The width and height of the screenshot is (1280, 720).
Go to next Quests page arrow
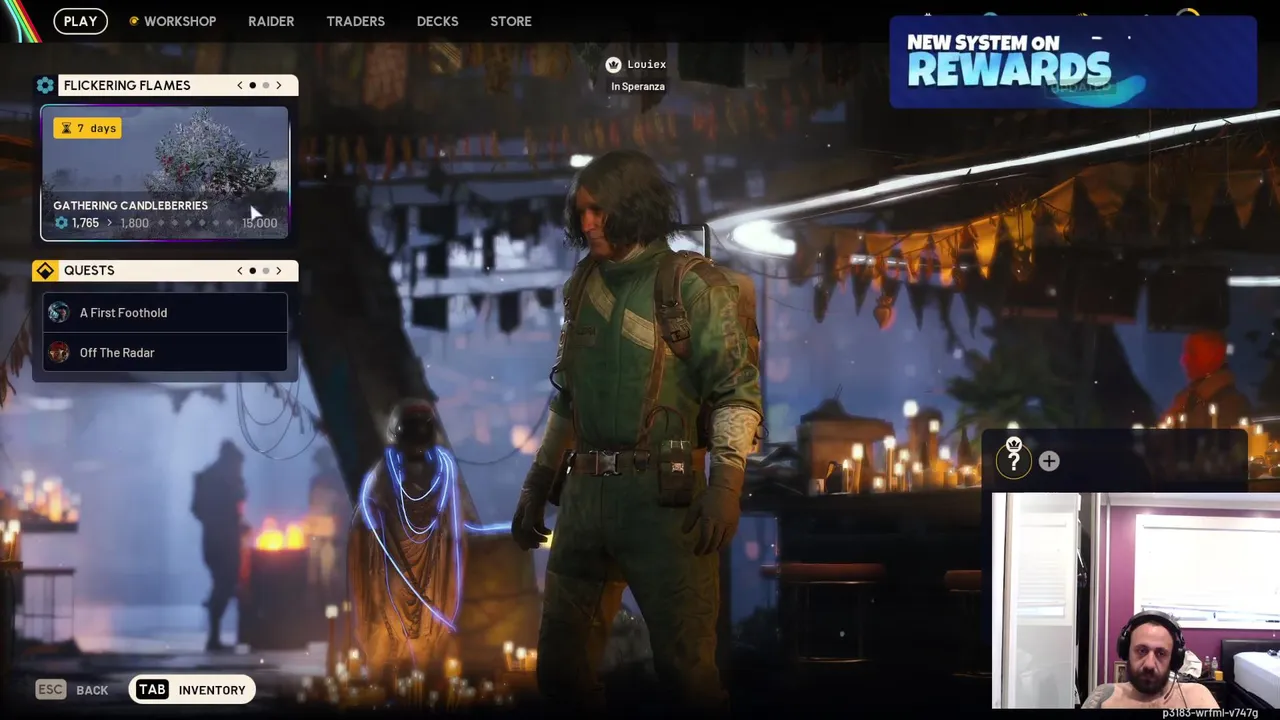[278, 270]
